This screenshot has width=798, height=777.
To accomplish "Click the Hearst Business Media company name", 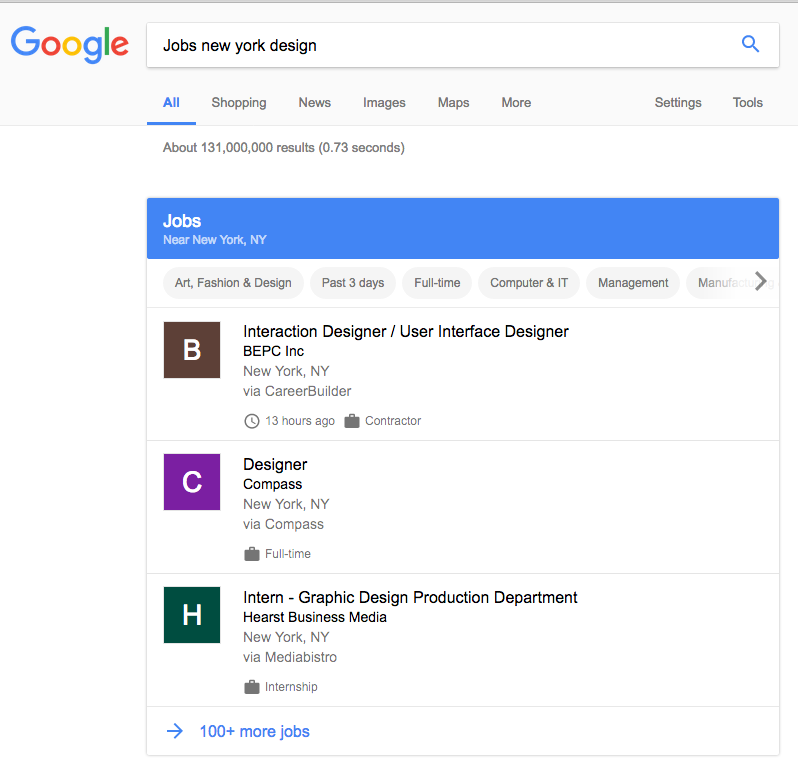I will [x=315, y=617].
